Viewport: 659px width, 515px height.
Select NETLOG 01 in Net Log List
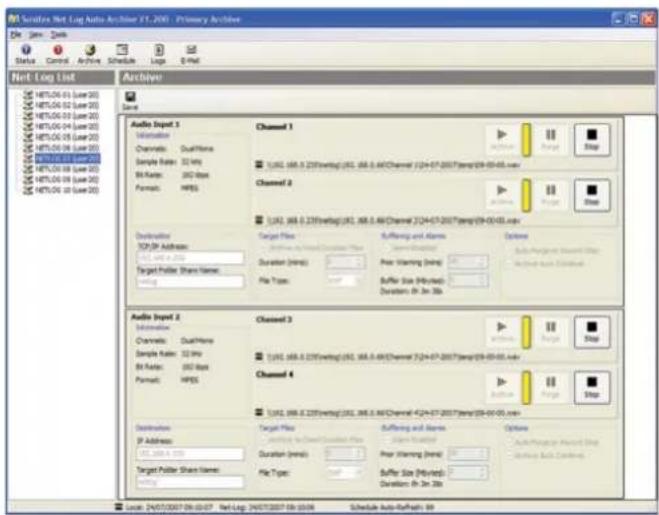61,95
